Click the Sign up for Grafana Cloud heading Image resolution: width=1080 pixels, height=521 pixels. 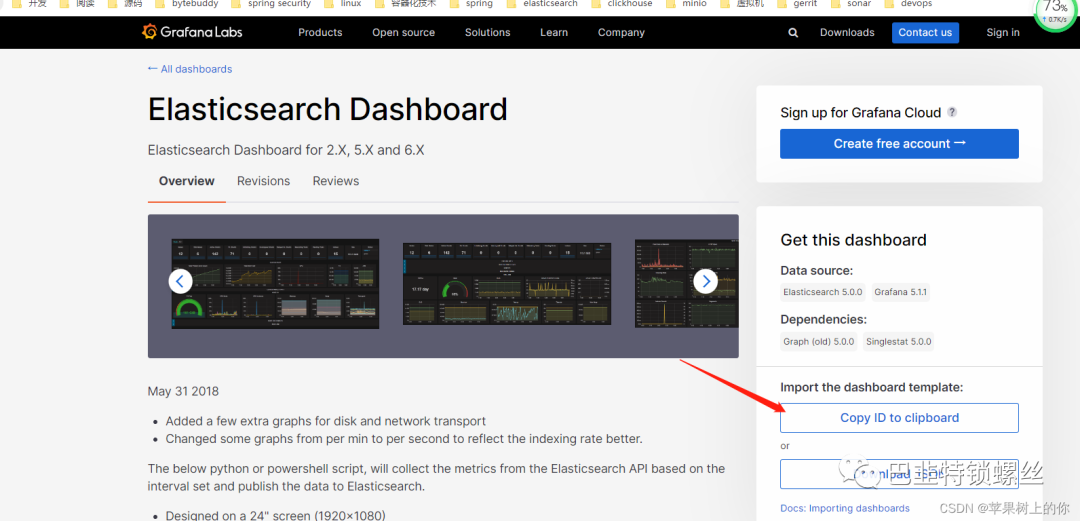click(x=861, y=113)
